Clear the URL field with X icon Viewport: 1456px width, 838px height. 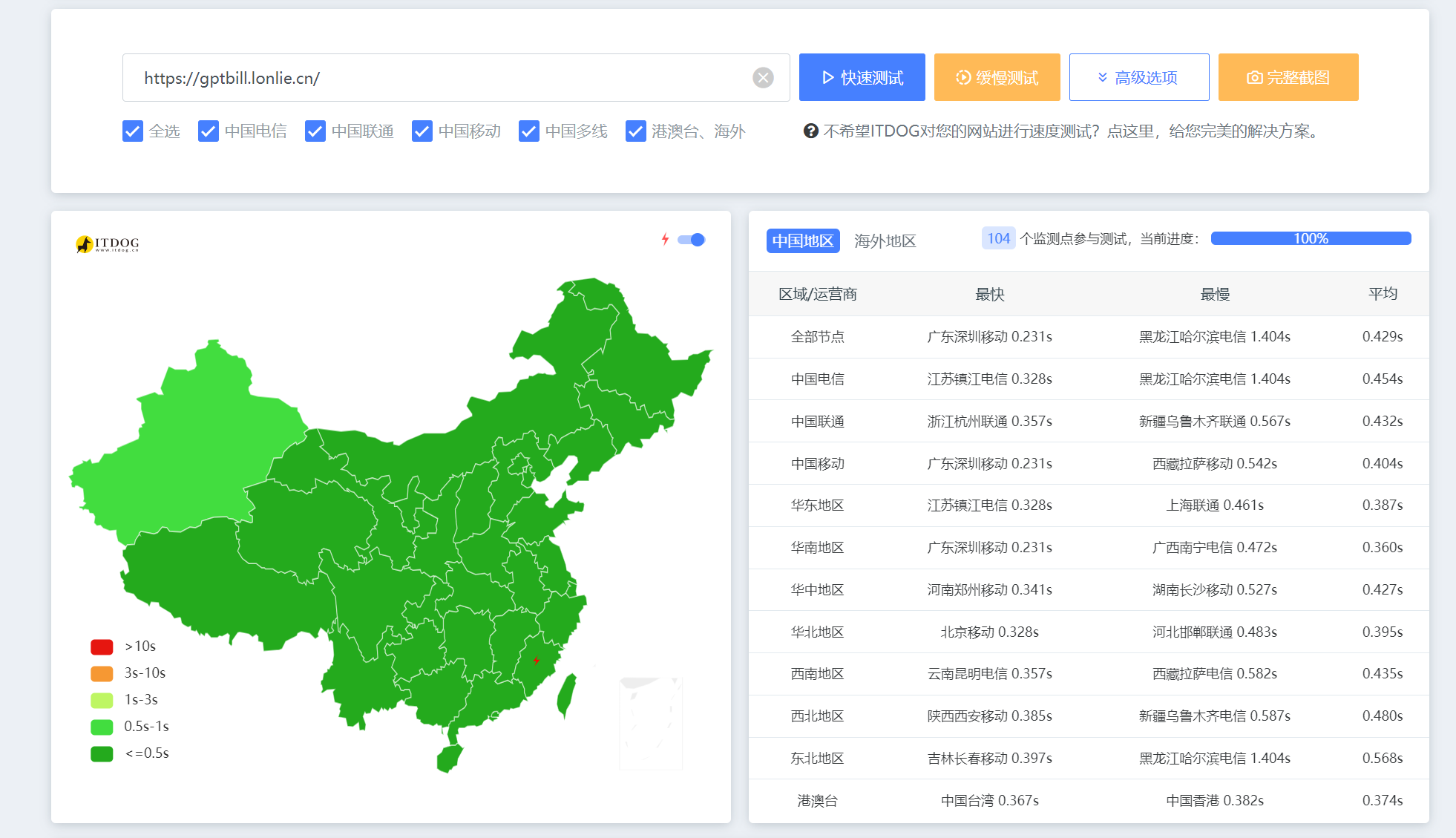763,77
